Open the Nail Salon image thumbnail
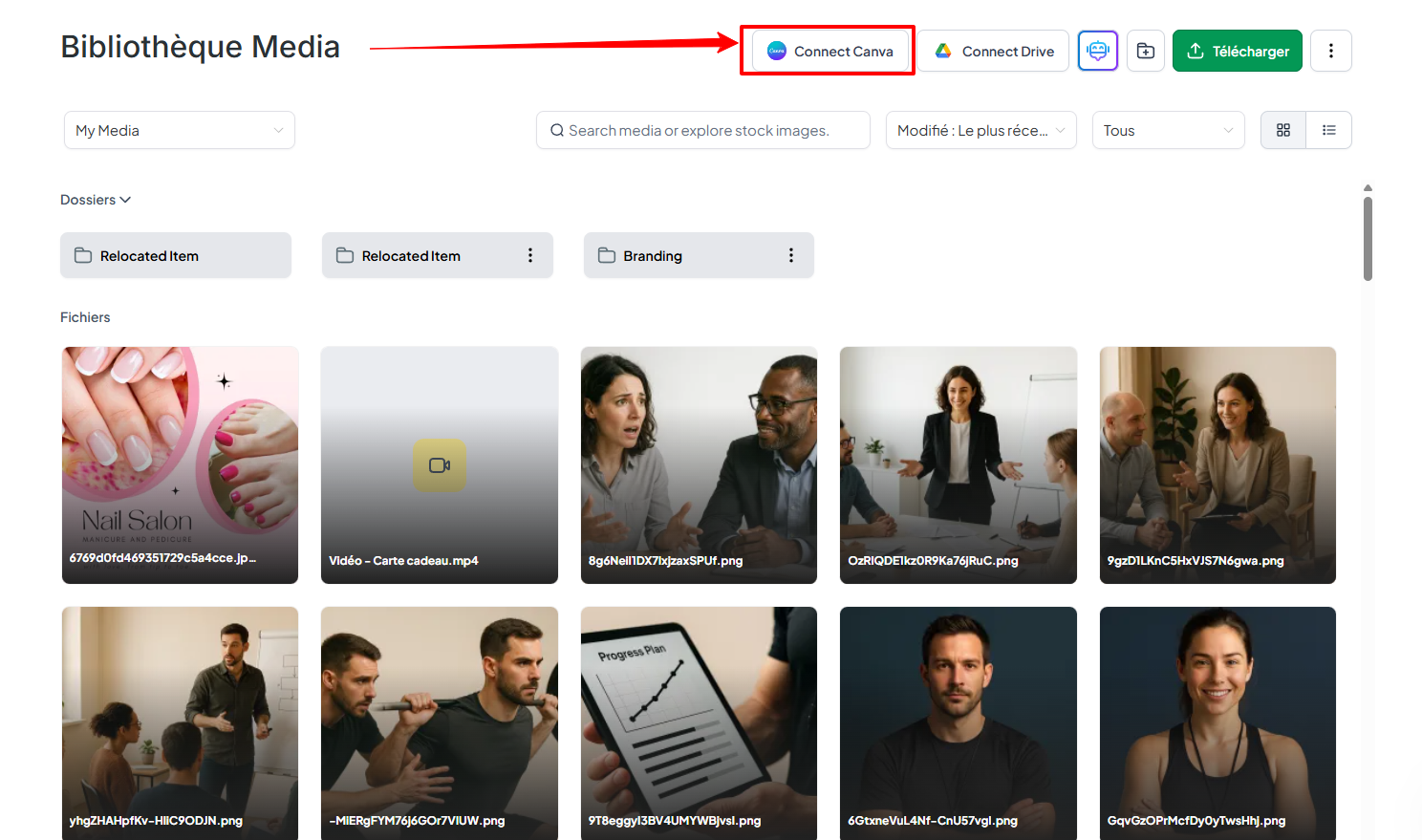This screenshot has height=840, width=1422. click(180, 449)
